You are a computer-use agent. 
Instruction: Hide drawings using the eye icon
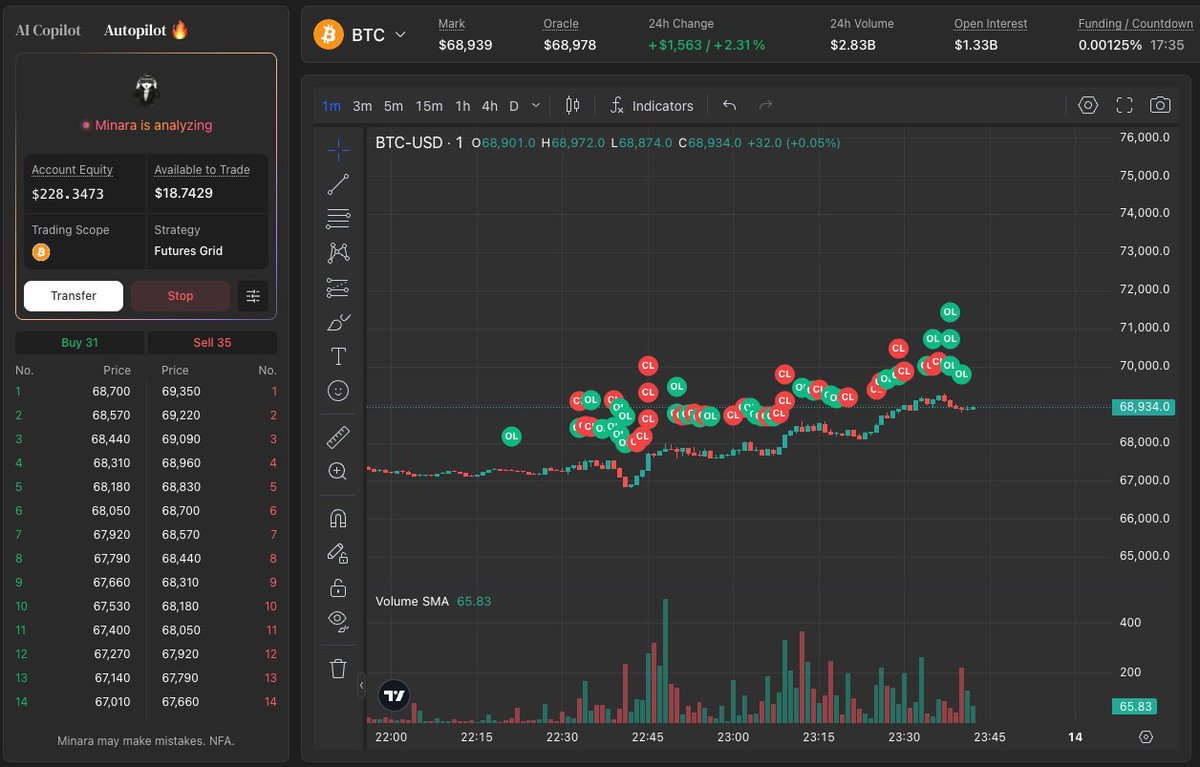tap(338, 621)
